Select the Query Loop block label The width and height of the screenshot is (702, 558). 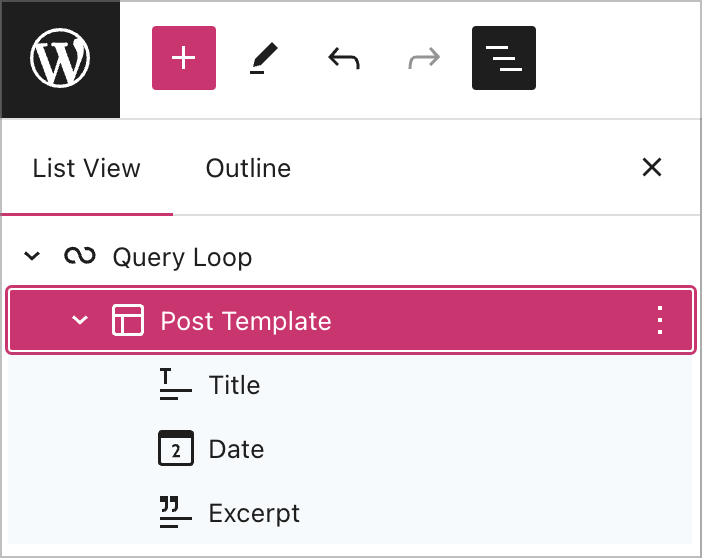pyautogui.click(x=182, y=257)
